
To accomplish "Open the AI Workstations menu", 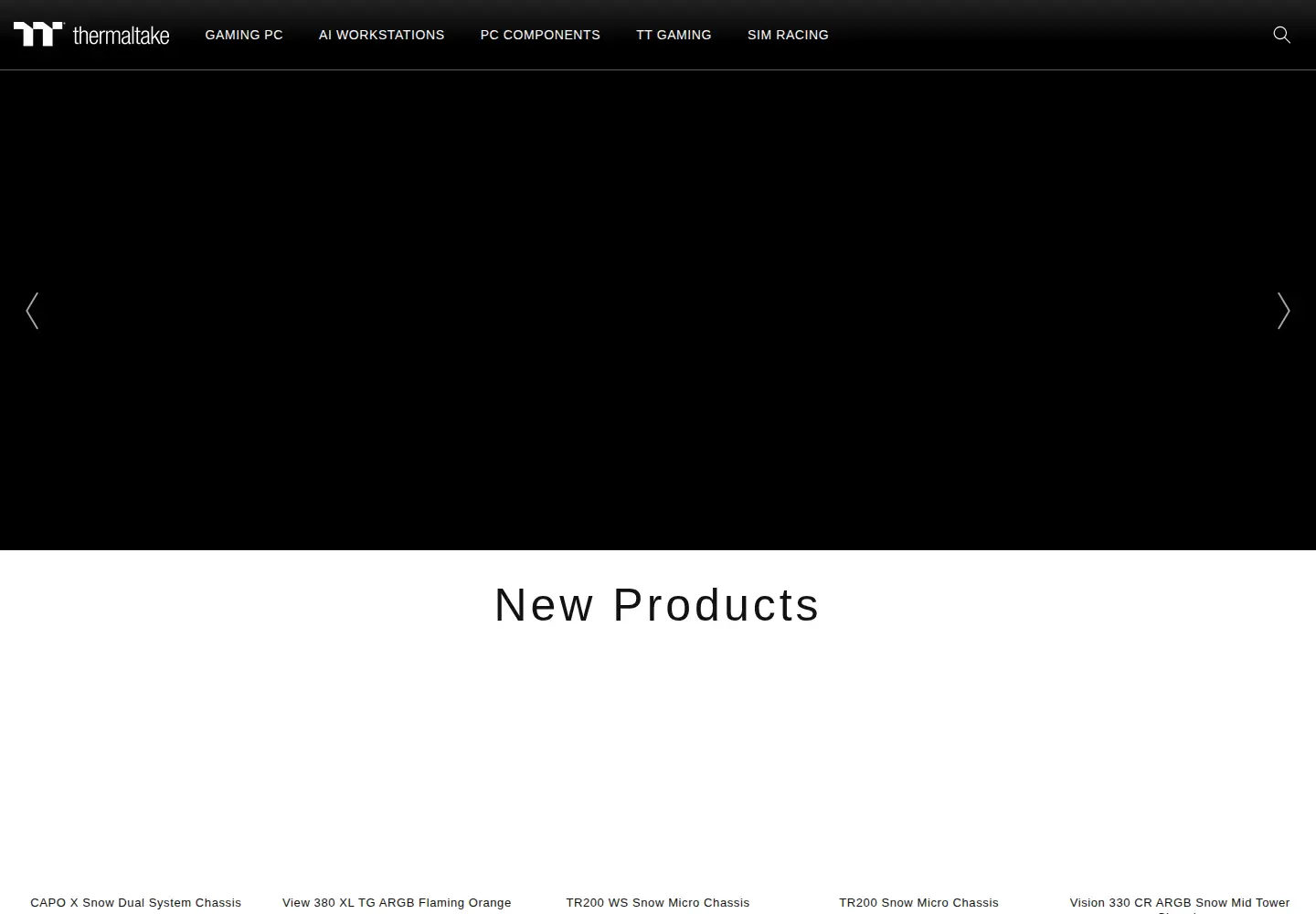I will (381, 35).
